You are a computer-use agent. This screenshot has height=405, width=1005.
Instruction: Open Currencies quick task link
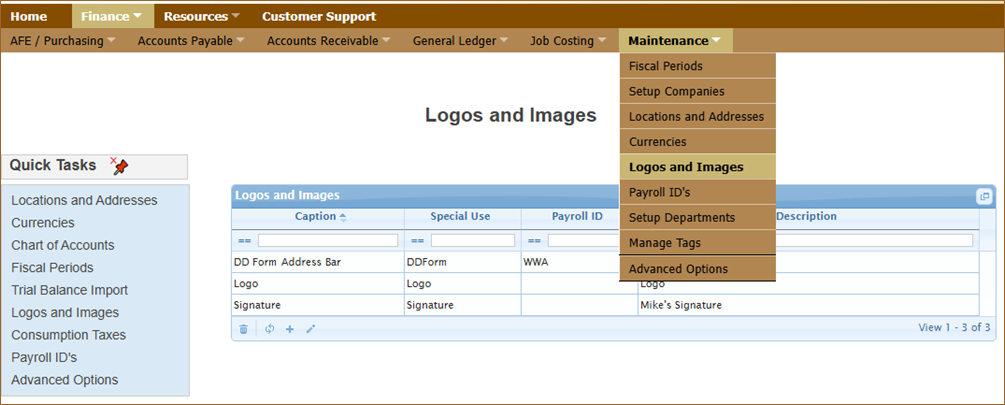tap(43, 223)
